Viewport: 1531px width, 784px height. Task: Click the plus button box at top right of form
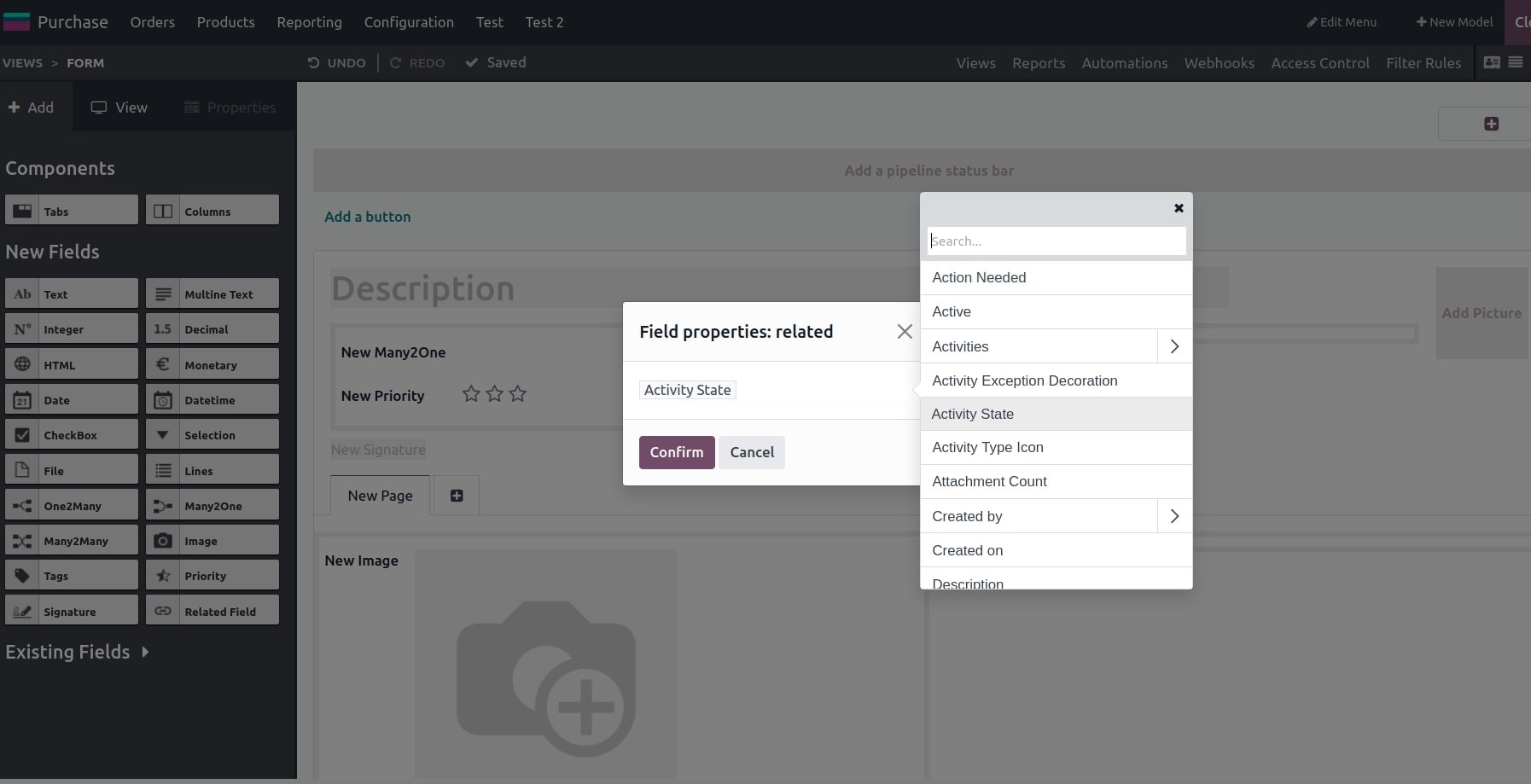click(x=1491, y=124)
